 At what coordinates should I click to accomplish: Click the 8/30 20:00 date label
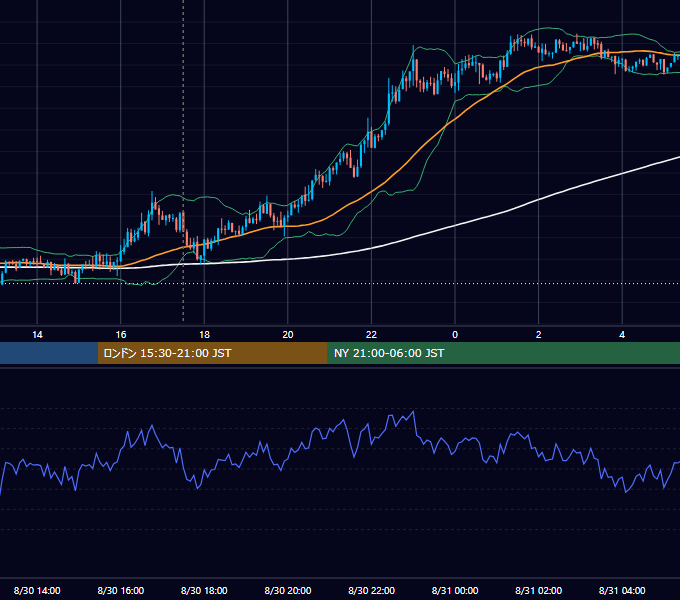click(288, 590)
